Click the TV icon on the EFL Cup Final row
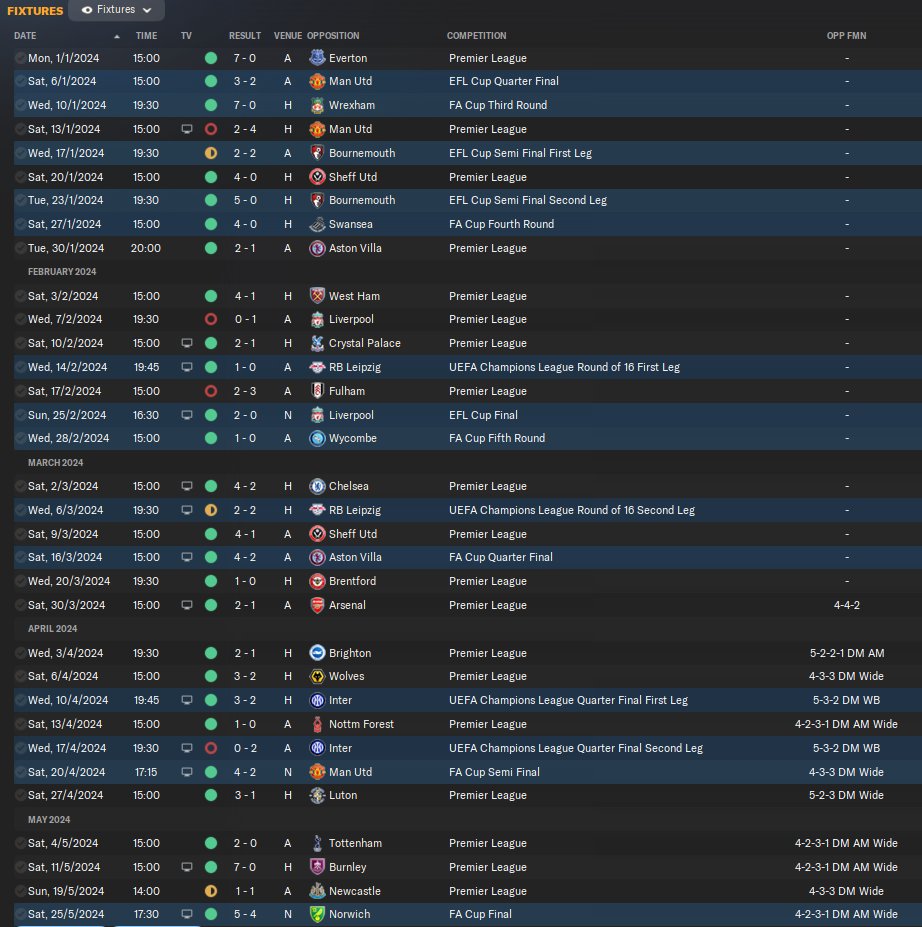Screen dimensions: 922x927 [187, 415]
